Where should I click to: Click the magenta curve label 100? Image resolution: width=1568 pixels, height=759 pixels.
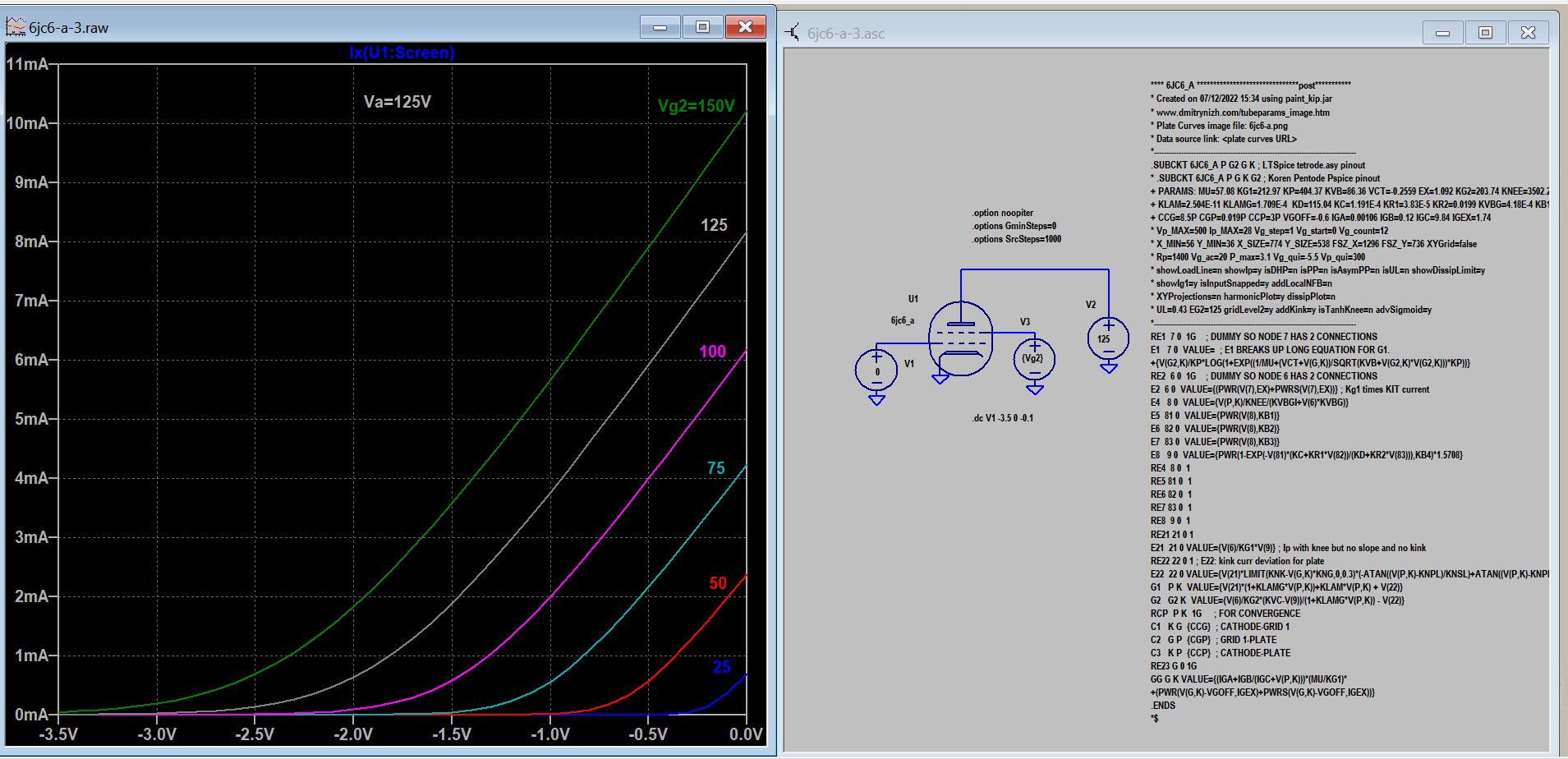tap(712, 352)
